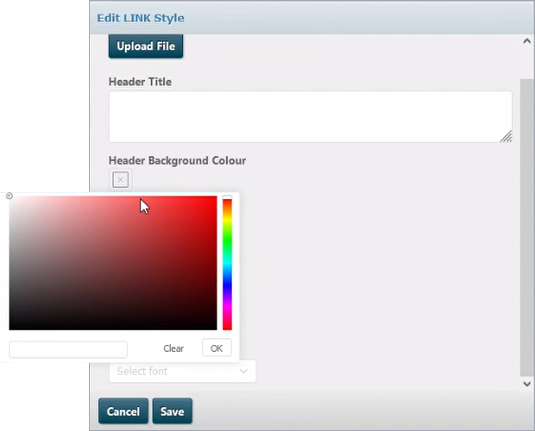Screen dimensions: 535x431
Task: Pick pure red in saturation square corner
Action: pyautogui.click(x=215, y=198)
